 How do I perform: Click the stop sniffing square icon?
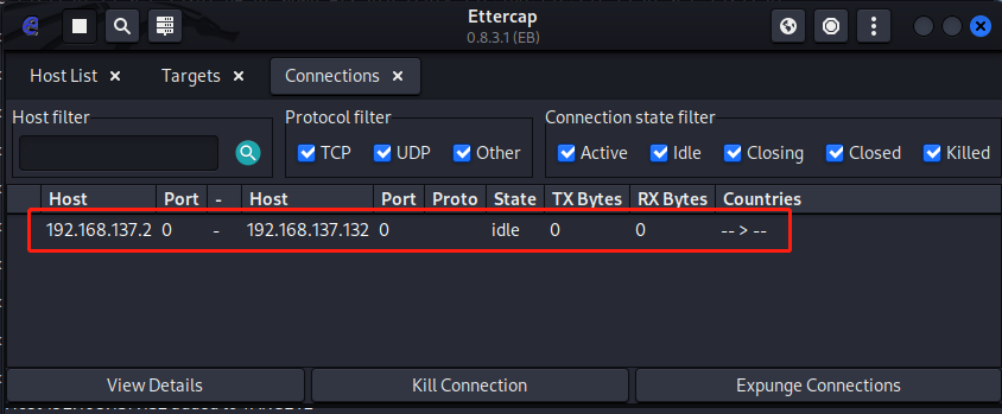coord(79,27)
